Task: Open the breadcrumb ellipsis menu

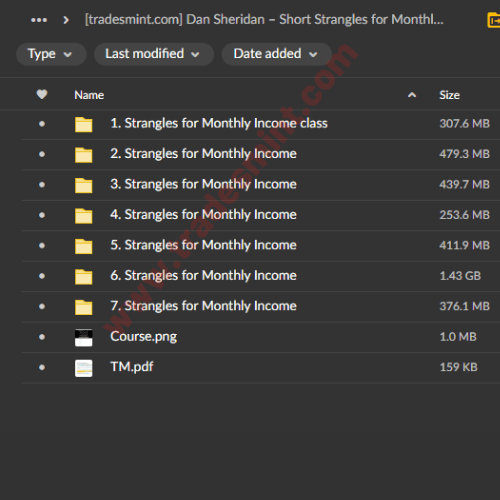Action: (39, 20)
